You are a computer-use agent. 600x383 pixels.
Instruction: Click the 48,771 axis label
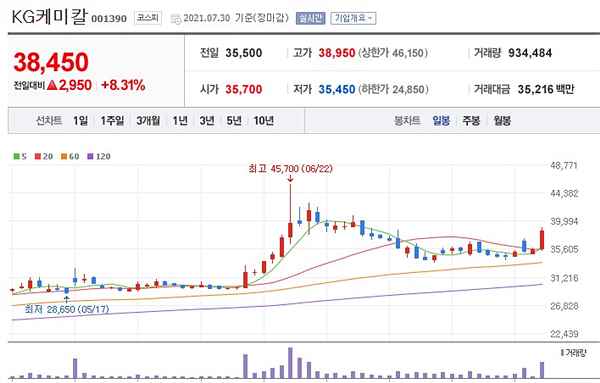tap(564, 165)
